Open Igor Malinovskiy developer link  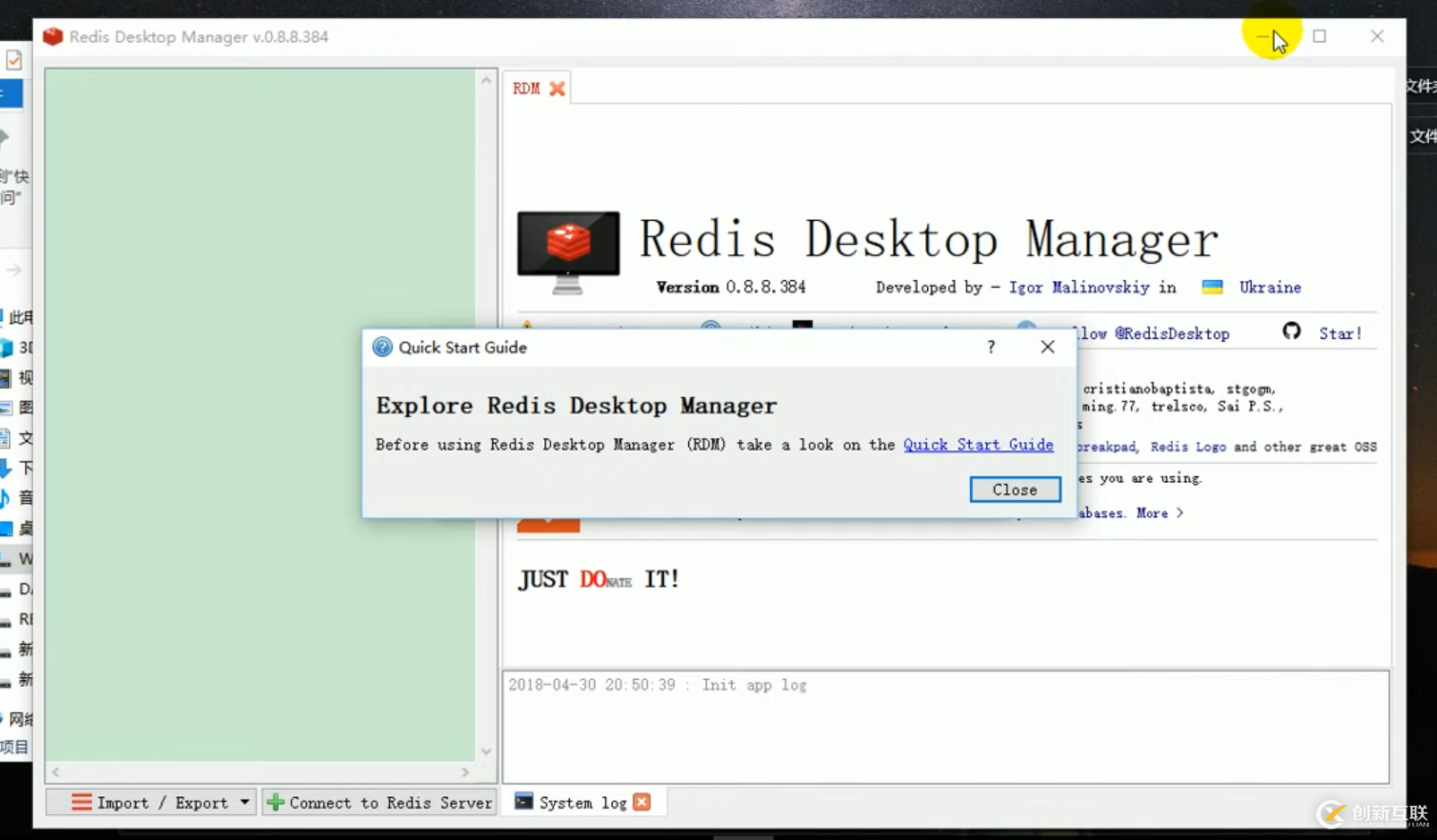click(1078, 287)
